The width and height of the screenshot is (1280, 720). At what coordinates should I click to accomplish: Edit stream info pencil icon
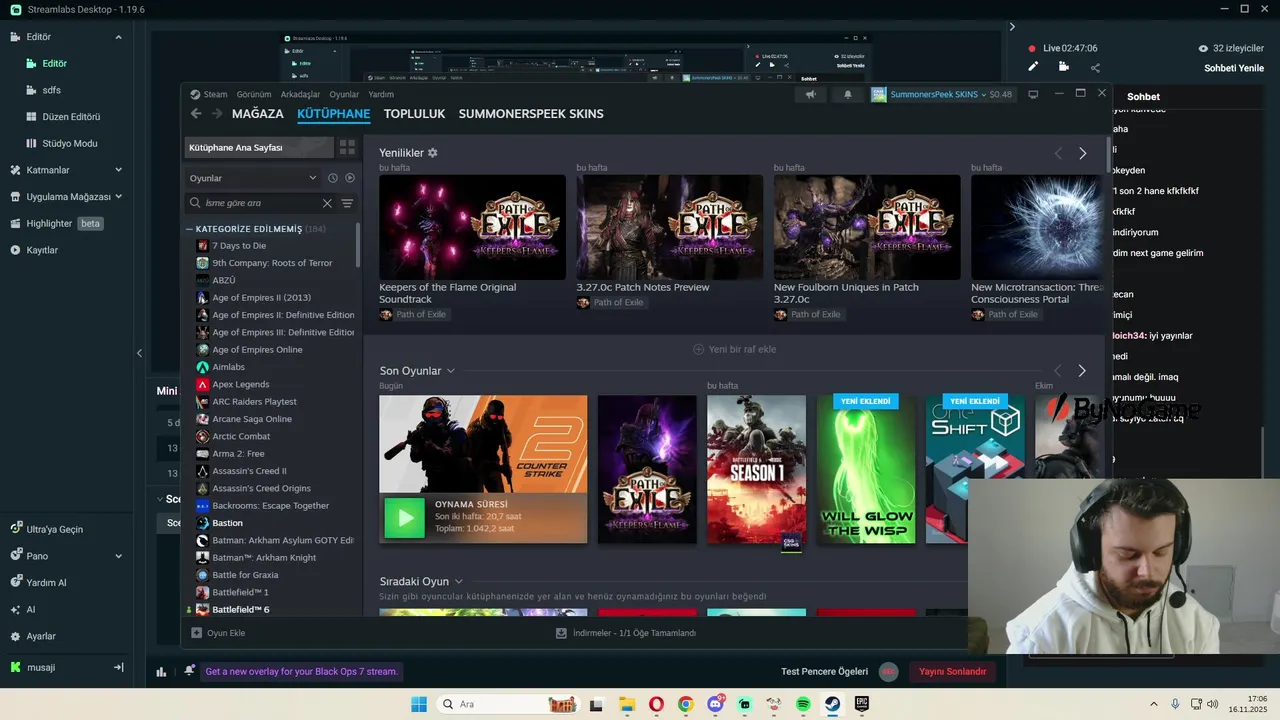[x=1033, y=67]
